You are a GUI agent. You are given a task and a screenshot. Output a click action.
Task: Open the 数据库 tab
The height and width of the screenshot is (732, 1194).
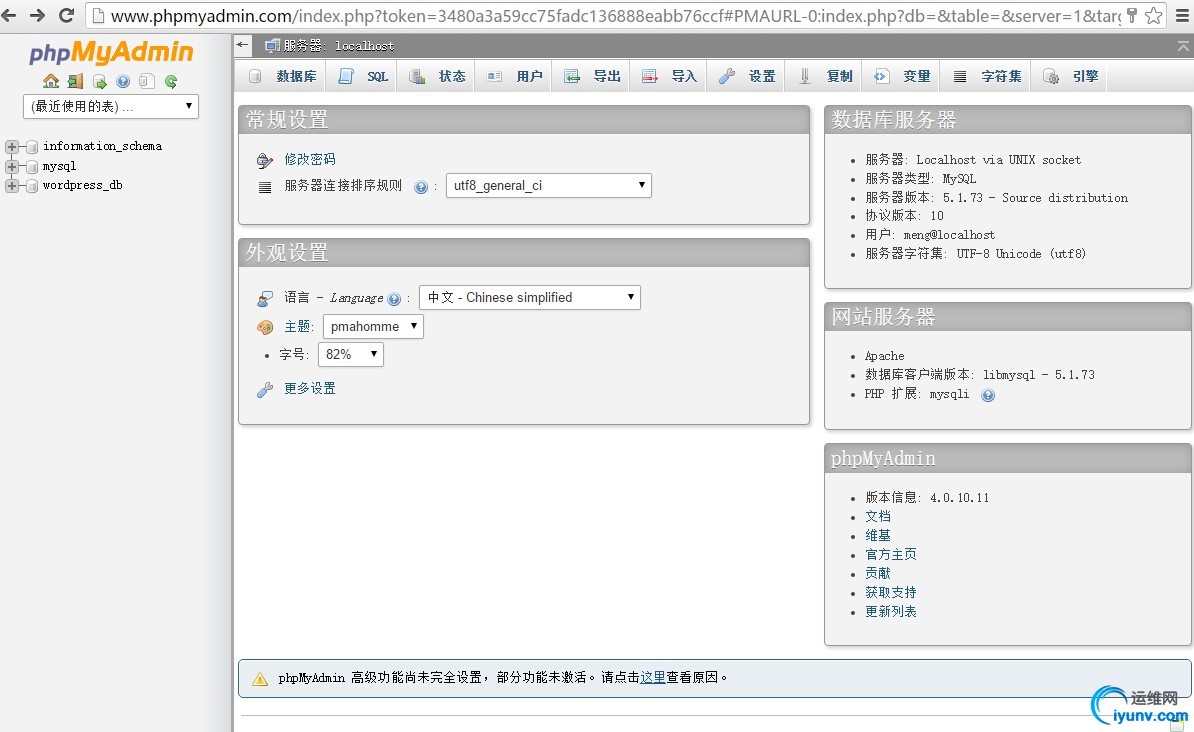tap(283, 76)
